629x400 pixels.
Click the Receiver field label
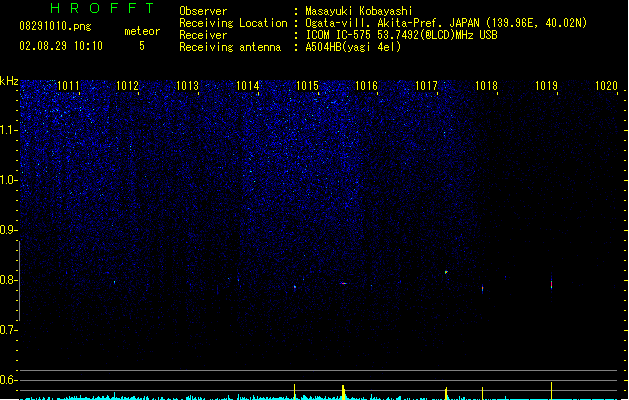coord(203,35)
